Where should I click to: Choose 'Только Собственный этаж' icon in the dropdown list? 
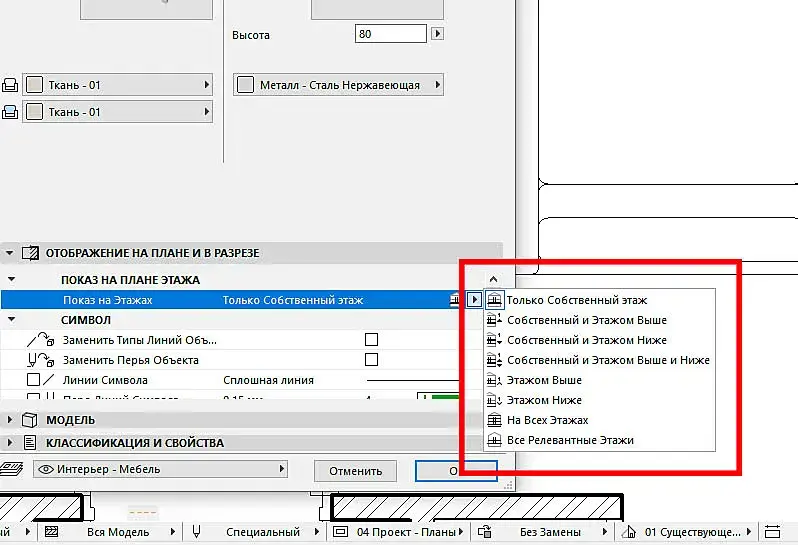[494, 300]
